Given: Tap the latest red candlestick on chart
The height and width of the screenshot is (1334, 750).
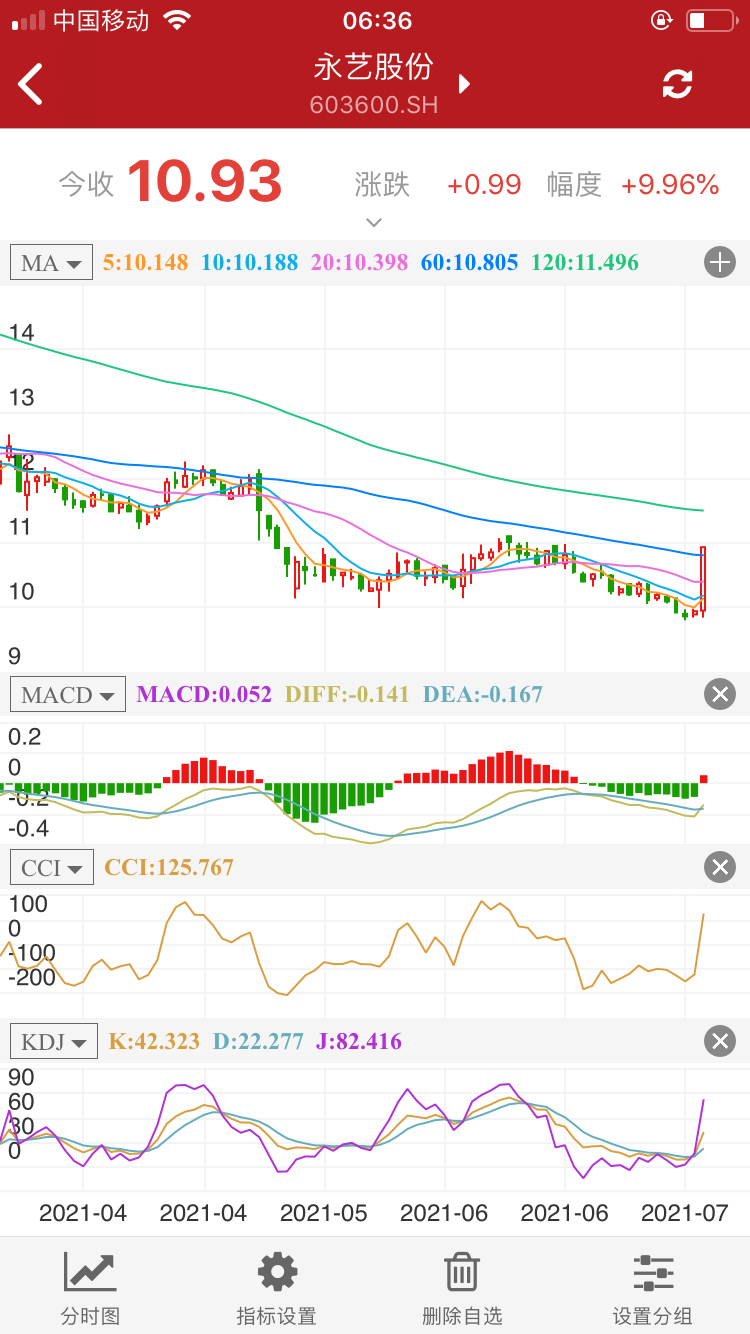Looking at the screenshot, I should coord(704,580).
